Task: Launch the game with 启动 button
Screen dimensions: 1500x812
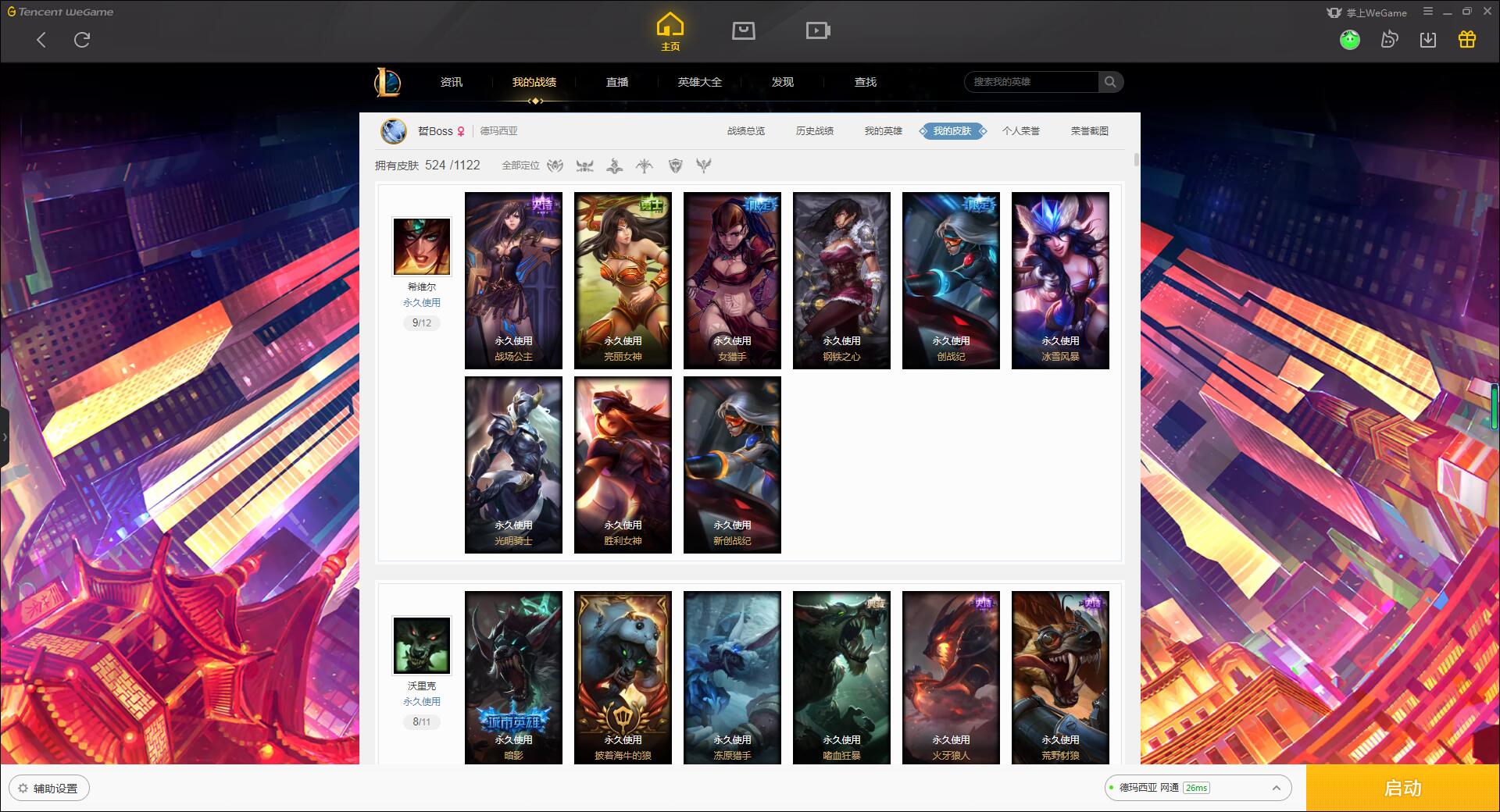Action: click(1402, 788)
